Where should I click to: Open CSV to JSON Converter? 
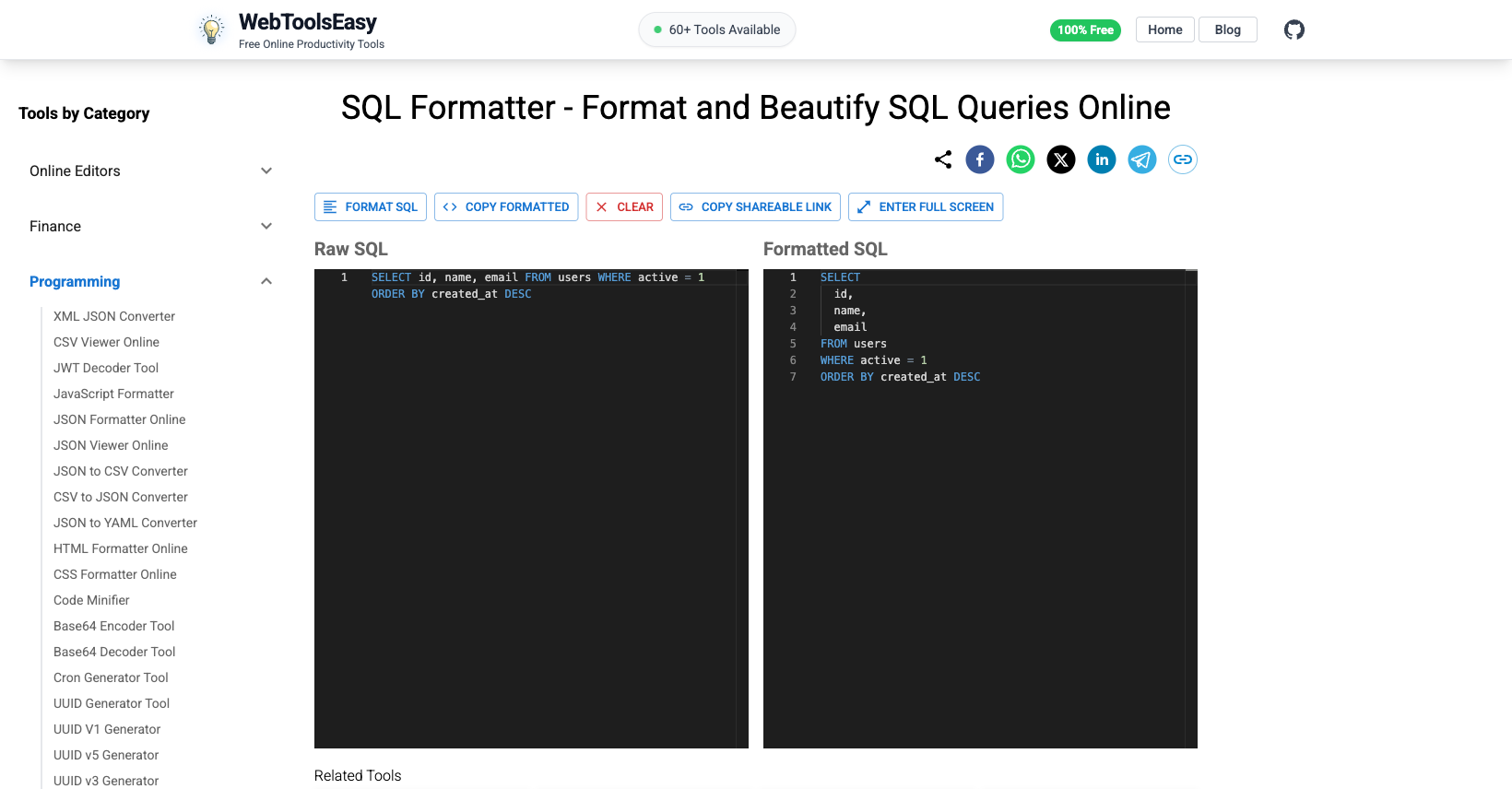pyautogui.click(x=121, y=497)
